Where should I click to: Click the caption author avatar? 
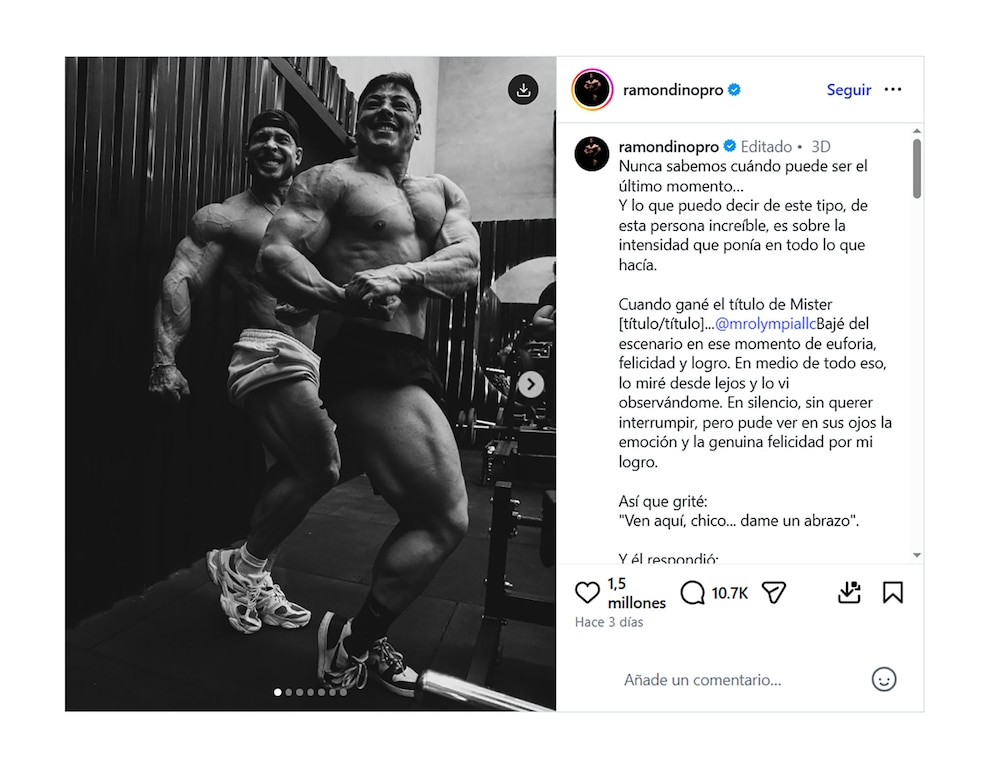click(x=592, y=153)
